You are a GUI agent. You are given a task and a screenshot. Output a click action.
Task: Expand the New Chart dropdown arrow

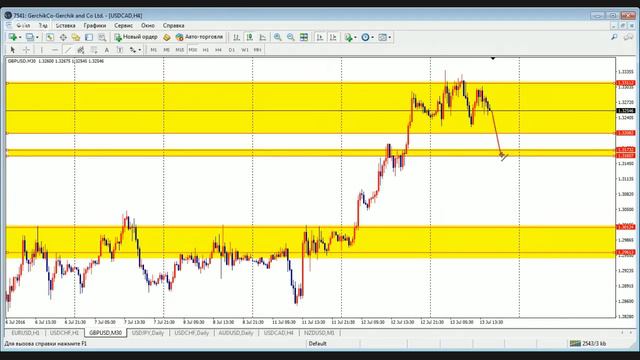click(20, 37)
